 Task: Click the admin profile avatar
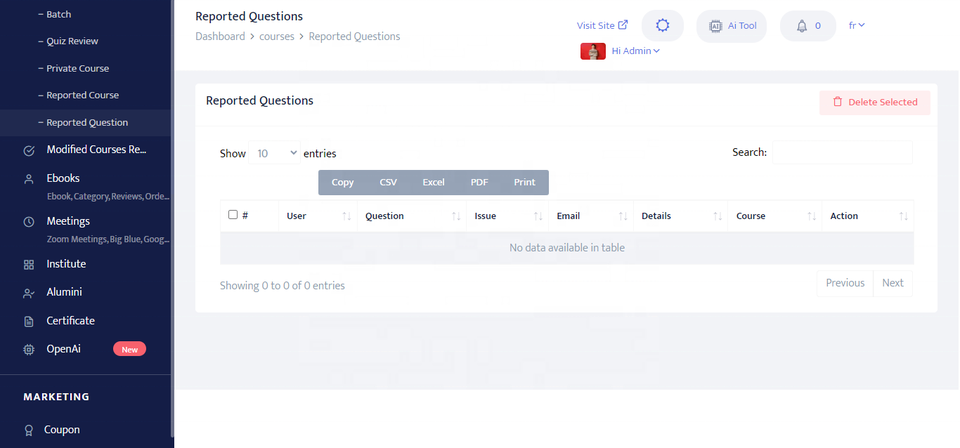[593, 51]
